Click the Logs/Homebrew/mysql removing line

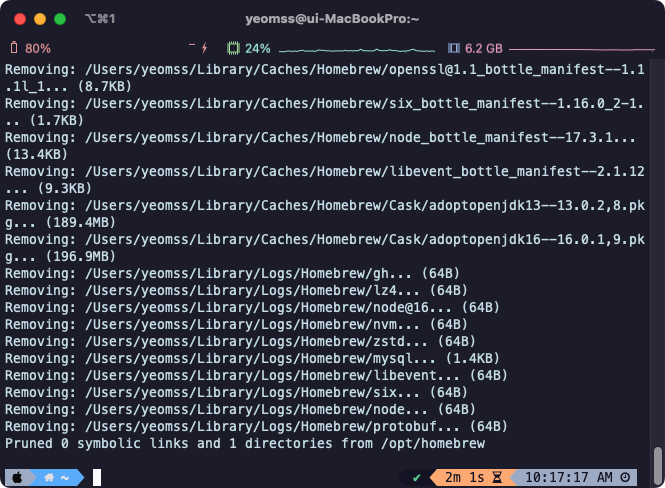pos(252,358)
